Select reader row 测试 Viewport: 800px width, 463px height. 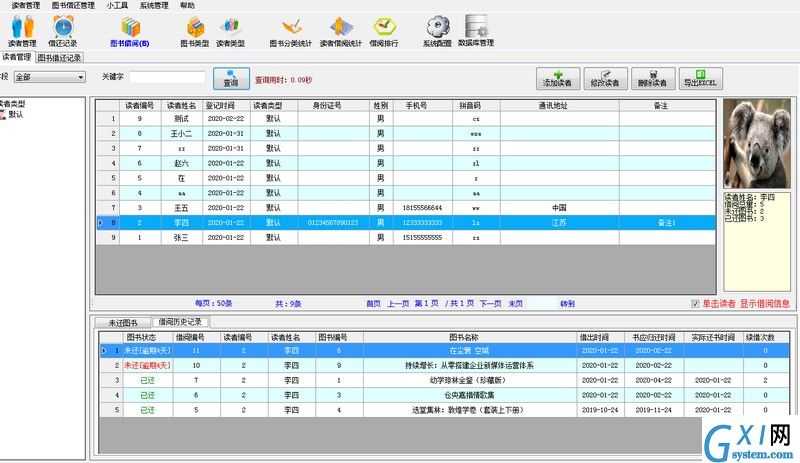click(406, 118)
